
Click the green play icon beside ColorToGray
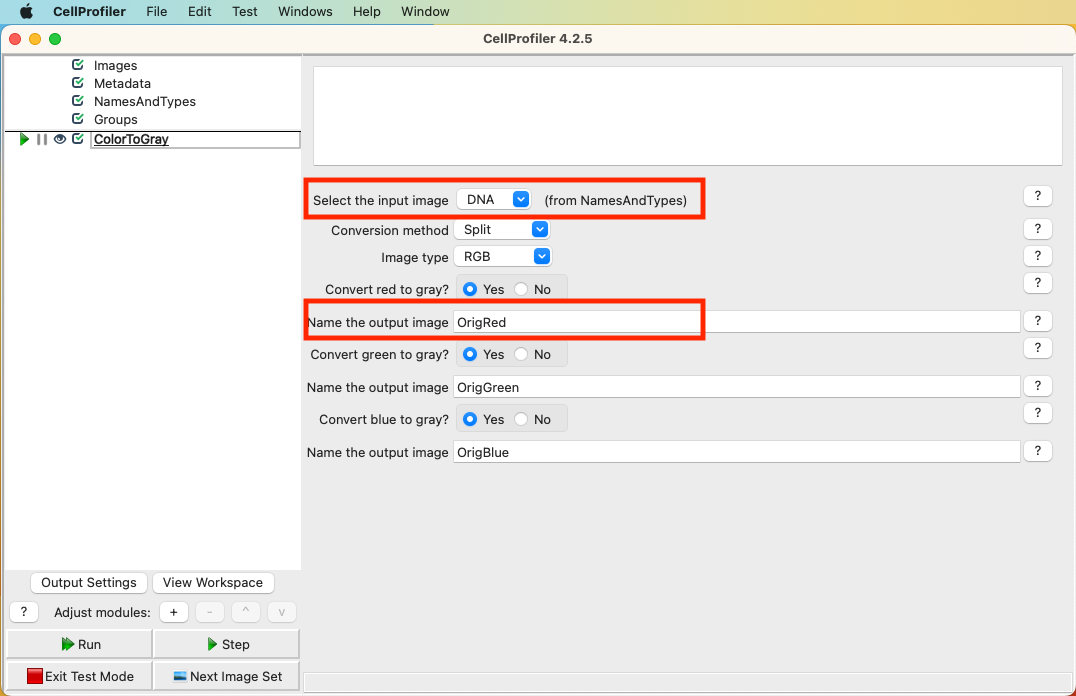[x=24, y=140]
